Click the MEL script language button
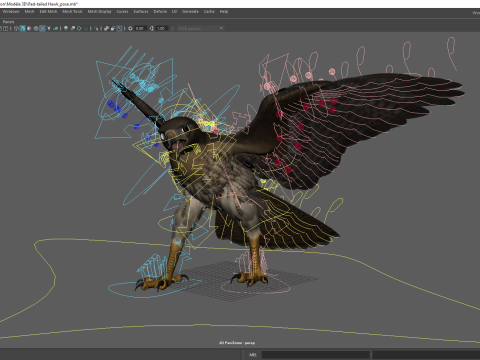Viewport: 480px width, 360px height. 253,355
